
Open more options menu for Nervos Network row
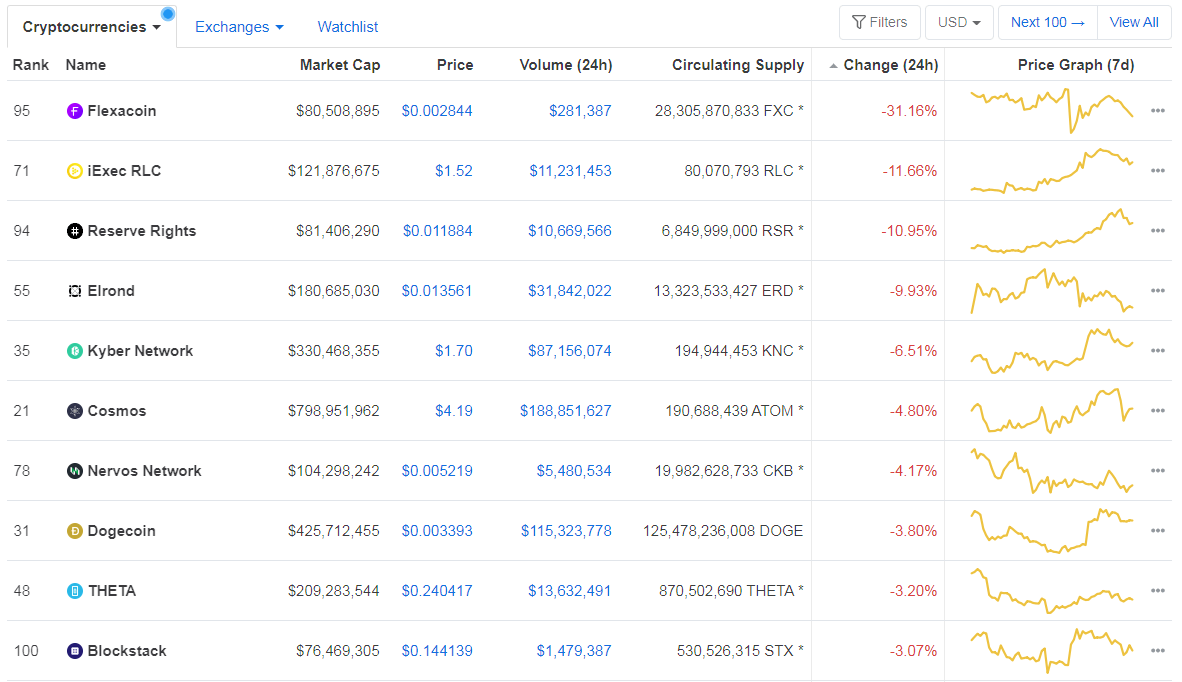tap(1158, 471)
